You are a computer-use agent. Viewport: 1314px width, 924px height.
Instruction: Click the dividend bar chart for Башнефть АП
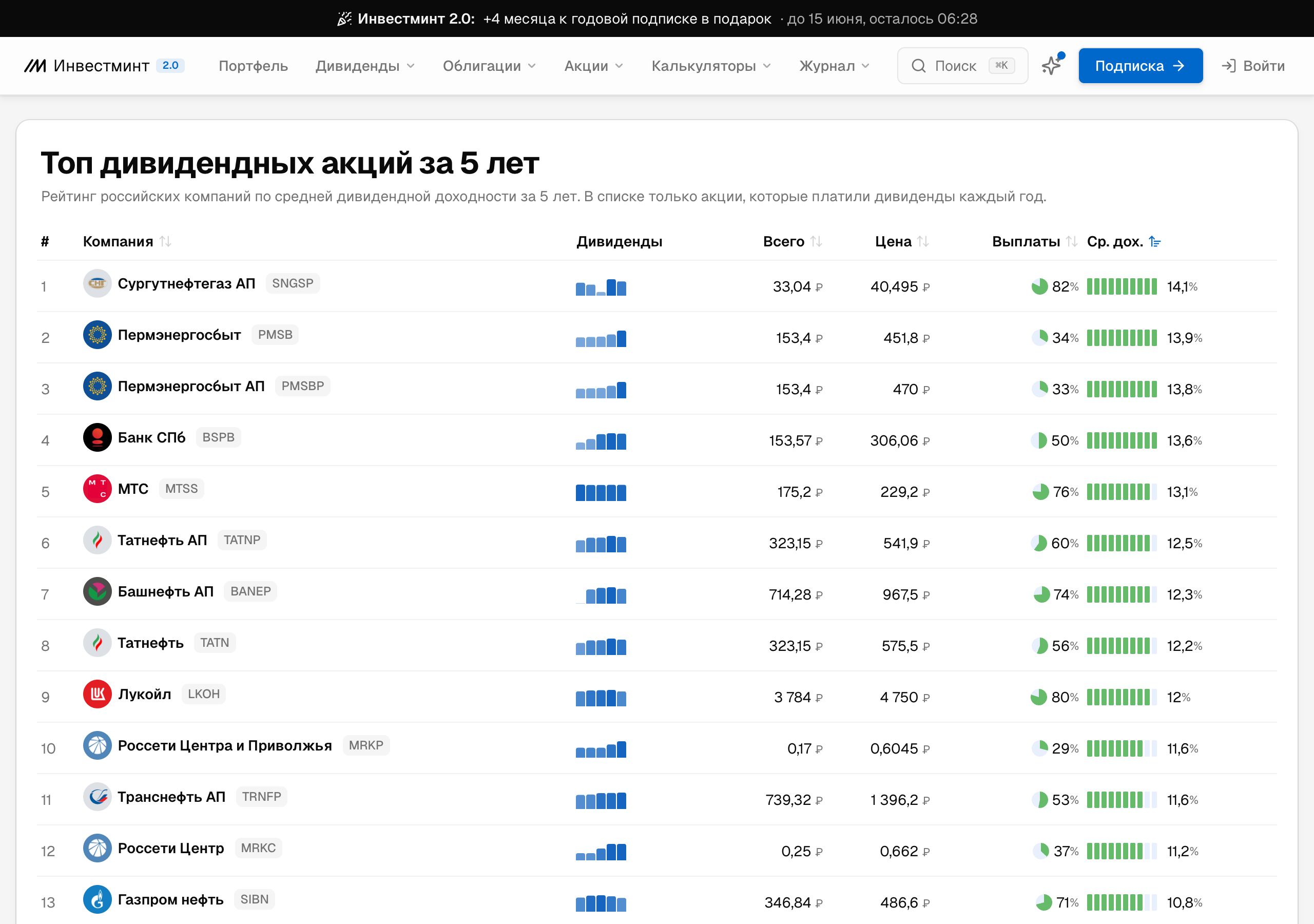601,595
